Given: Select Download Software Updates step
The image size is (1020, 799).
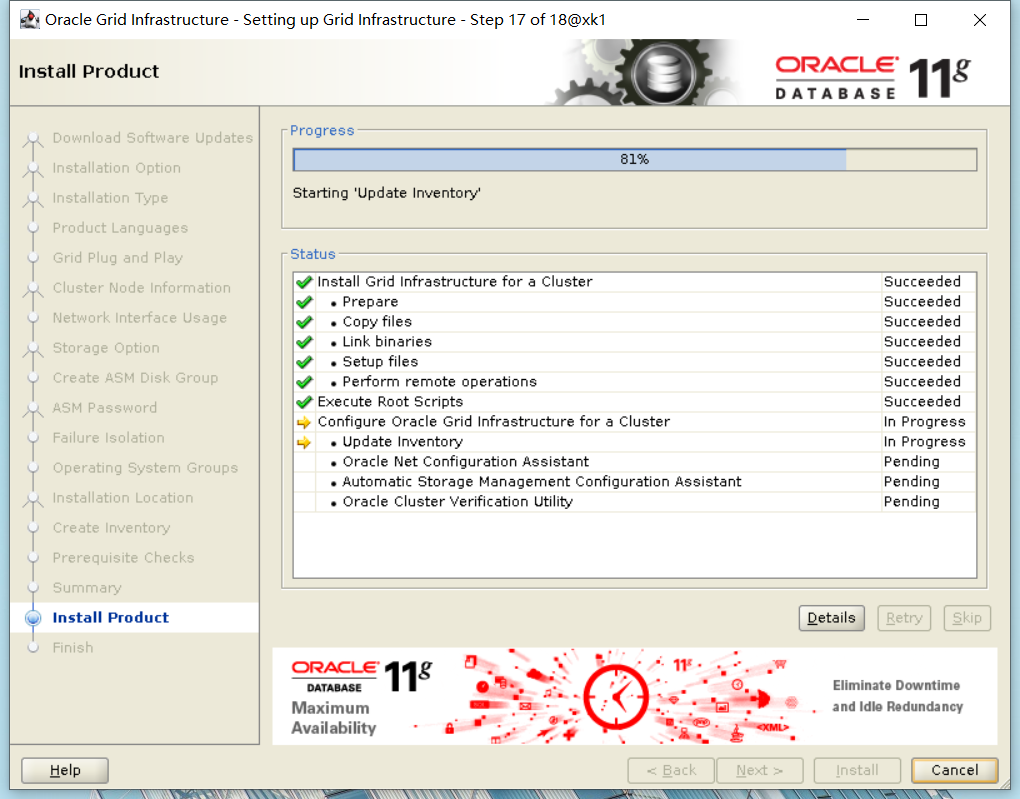Looking at the screenshot, I should click(x=152, y=138).
